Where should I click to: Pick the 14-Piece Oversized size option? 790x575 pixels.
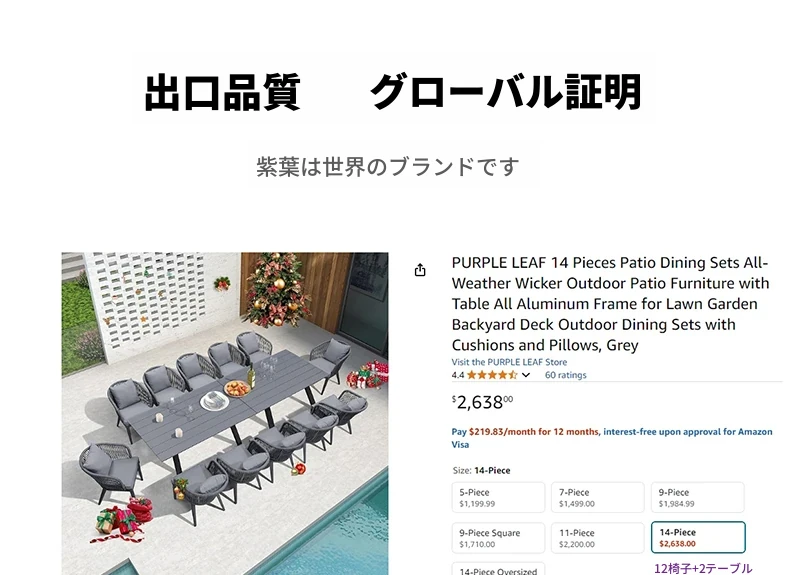(498, 569)
